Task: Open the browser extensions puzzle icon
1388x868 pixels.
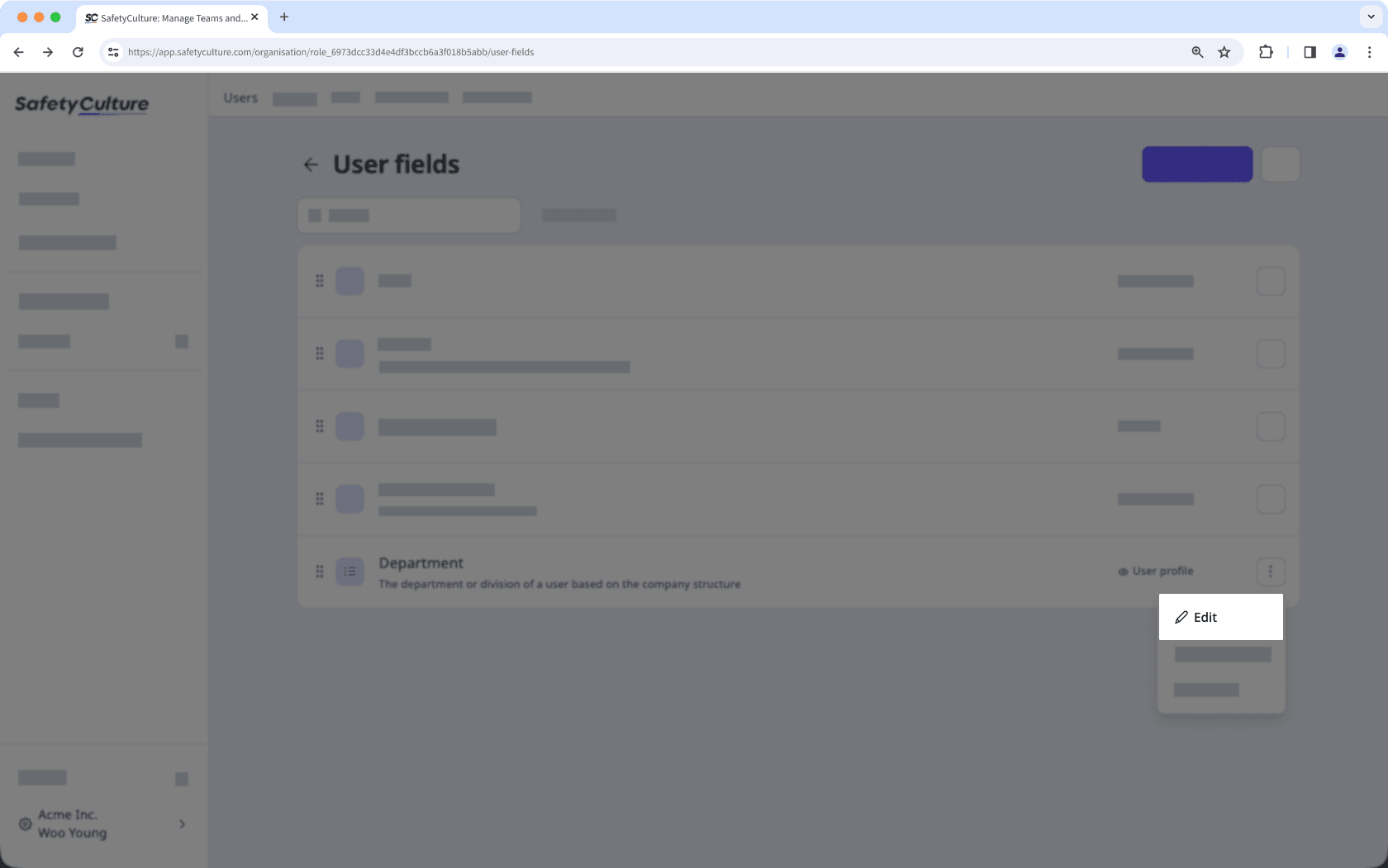Action: click(x=1265, y=52)
